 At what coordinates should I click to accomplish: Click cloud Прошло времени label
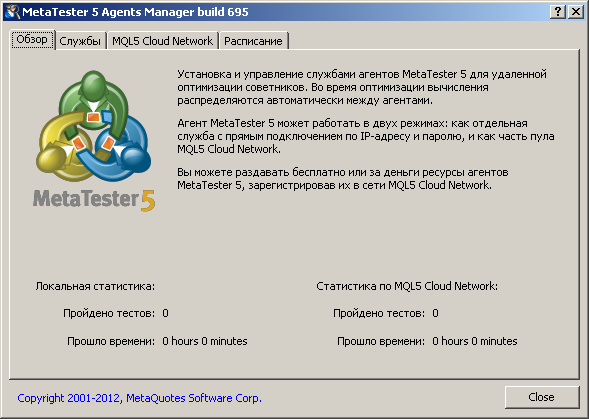[x=381, y=341]
